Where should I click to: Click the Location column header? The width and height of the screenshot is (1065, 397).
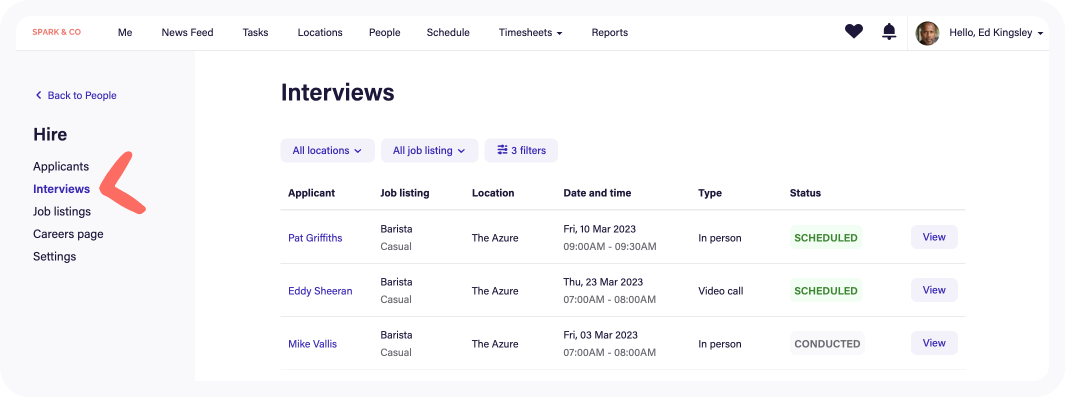coord(493,193)
